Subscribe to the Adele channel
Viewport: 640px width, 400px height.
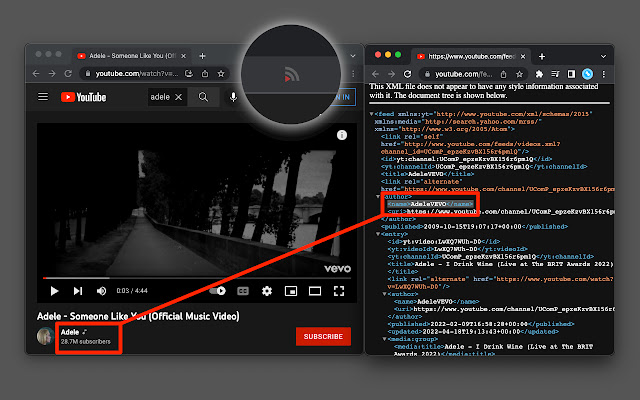323,336
